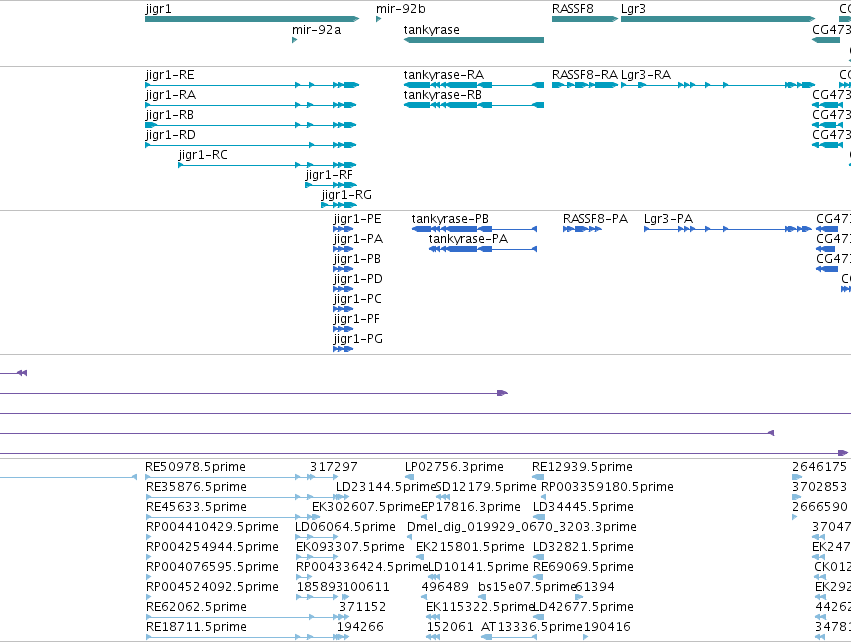Select the tankyrase-PA protein feature
This screenshot has width=851, height=642.
(483, 249)
